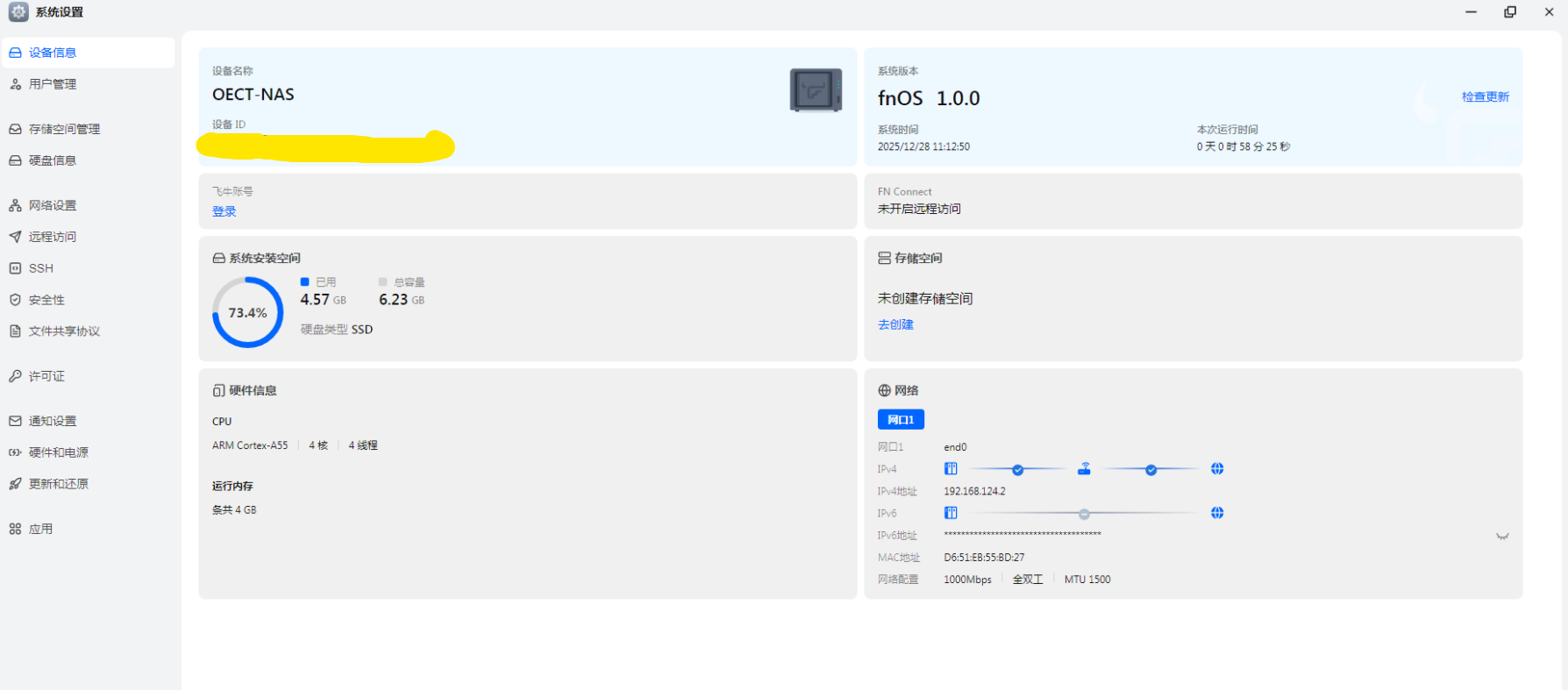1568x690 pixels.
Task: Click the 网络设置 network icon in the sidebar
Action: coord(15,205)
